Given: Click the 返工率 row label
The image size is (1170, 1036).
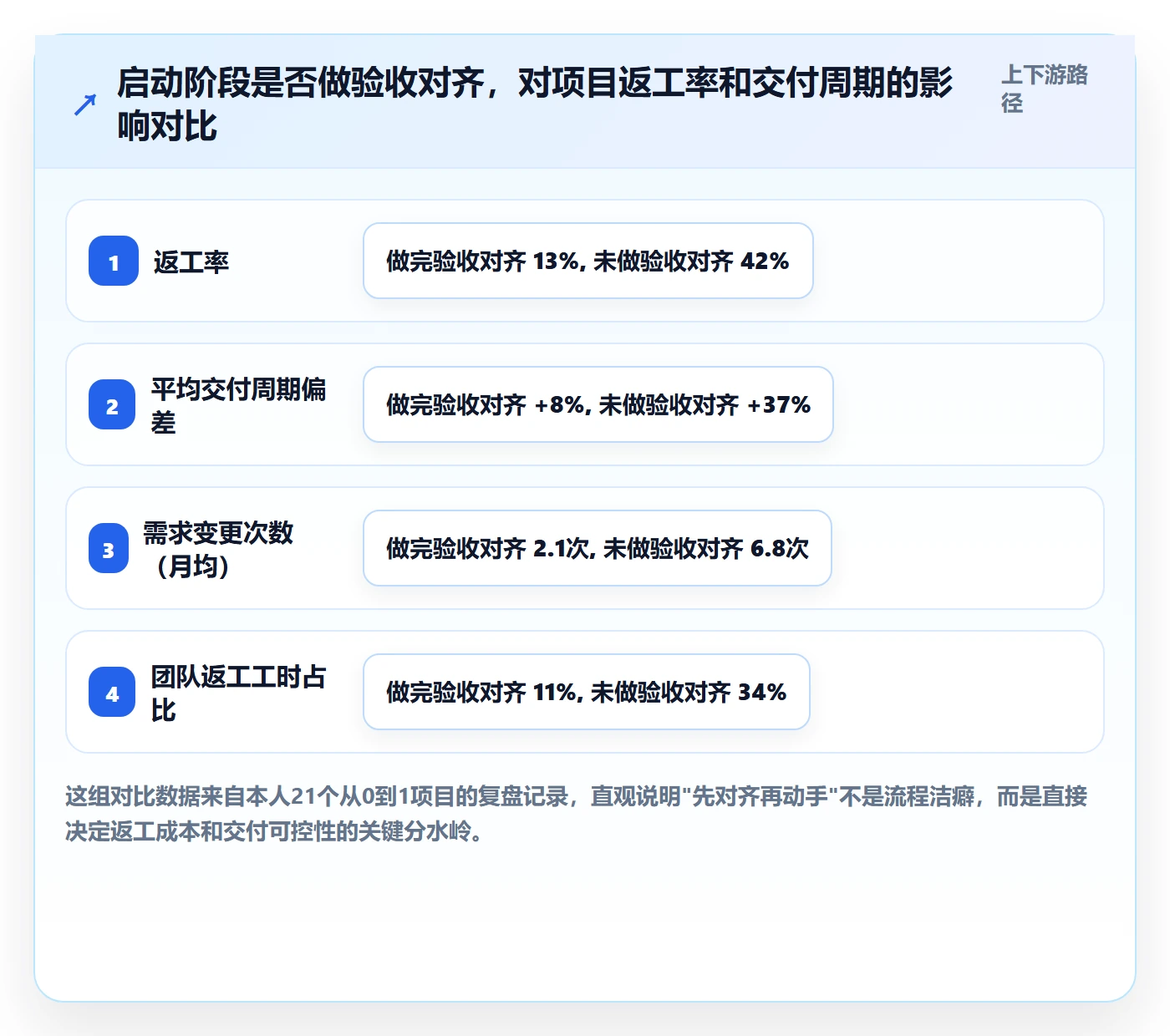Looking at the screenshot, I should click(191, 262).
